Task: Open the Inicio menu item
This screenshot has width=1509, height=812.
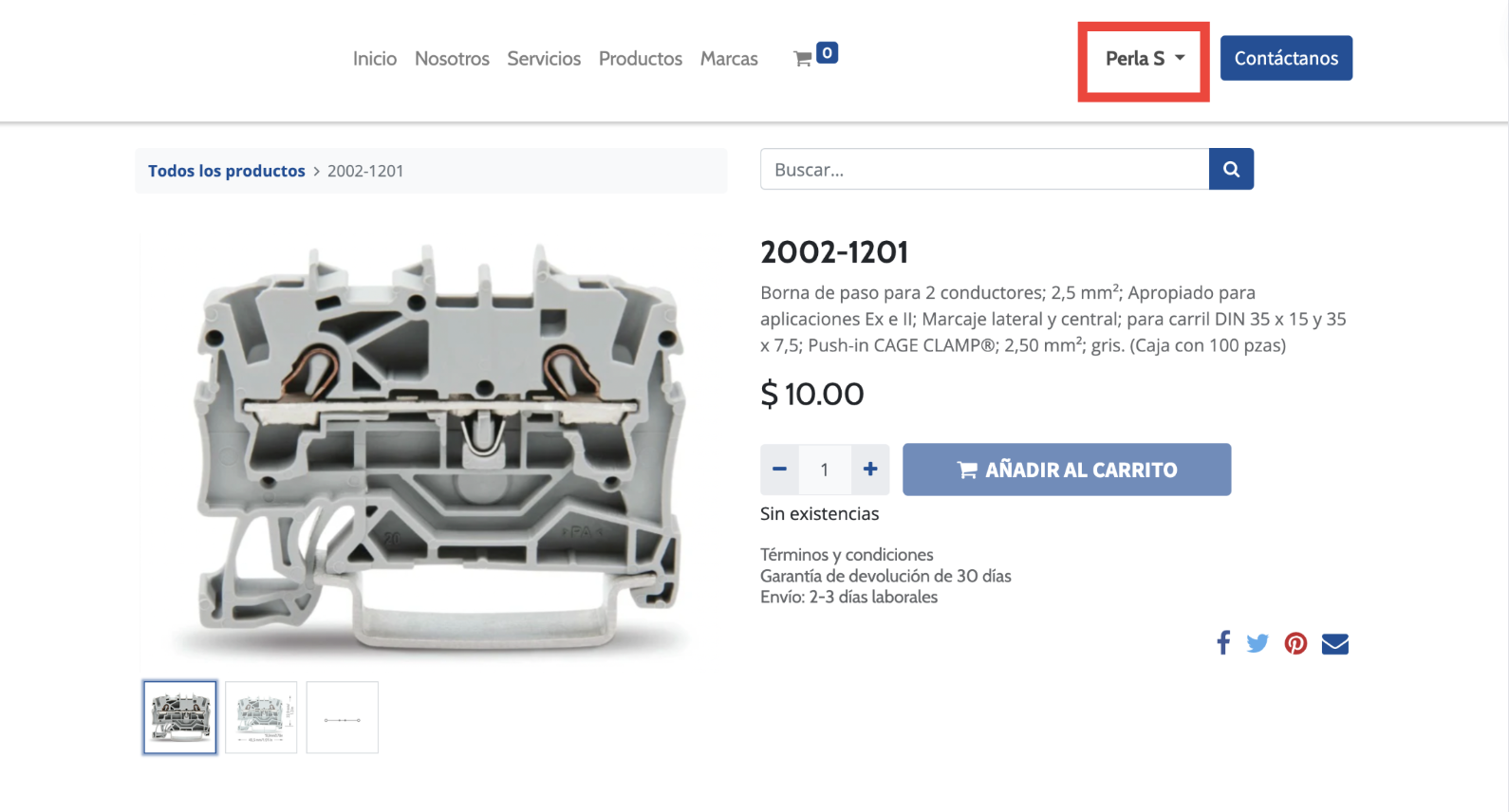Action: [375, 59]
